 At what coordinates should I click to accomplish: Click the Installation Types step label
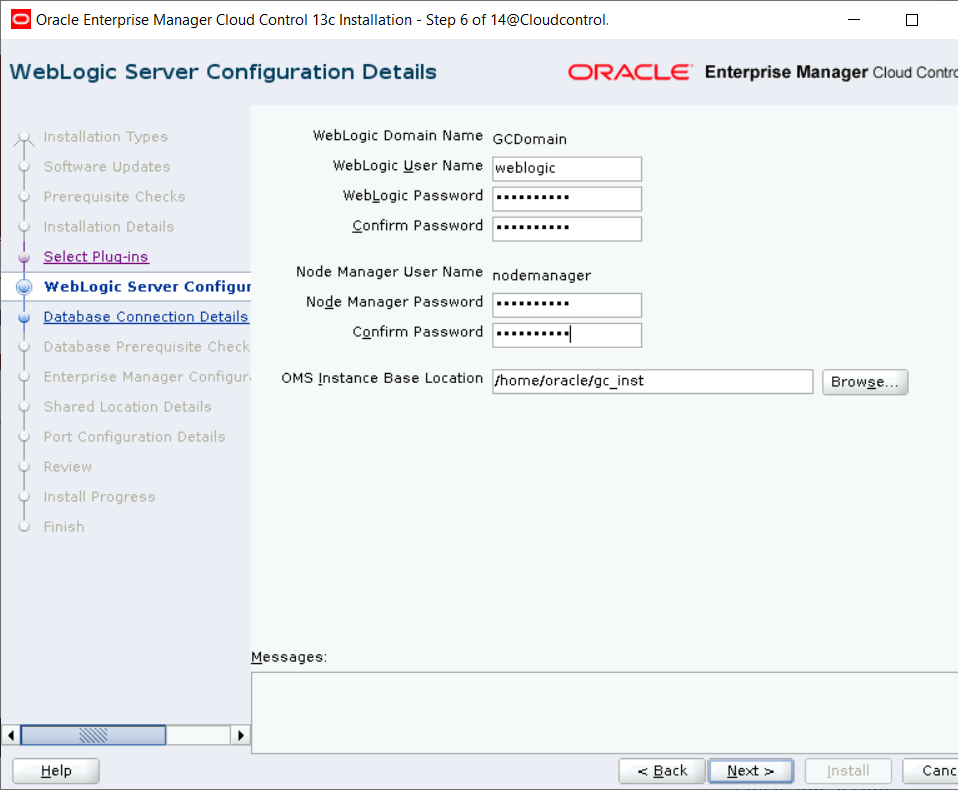[x=105, y=137]
